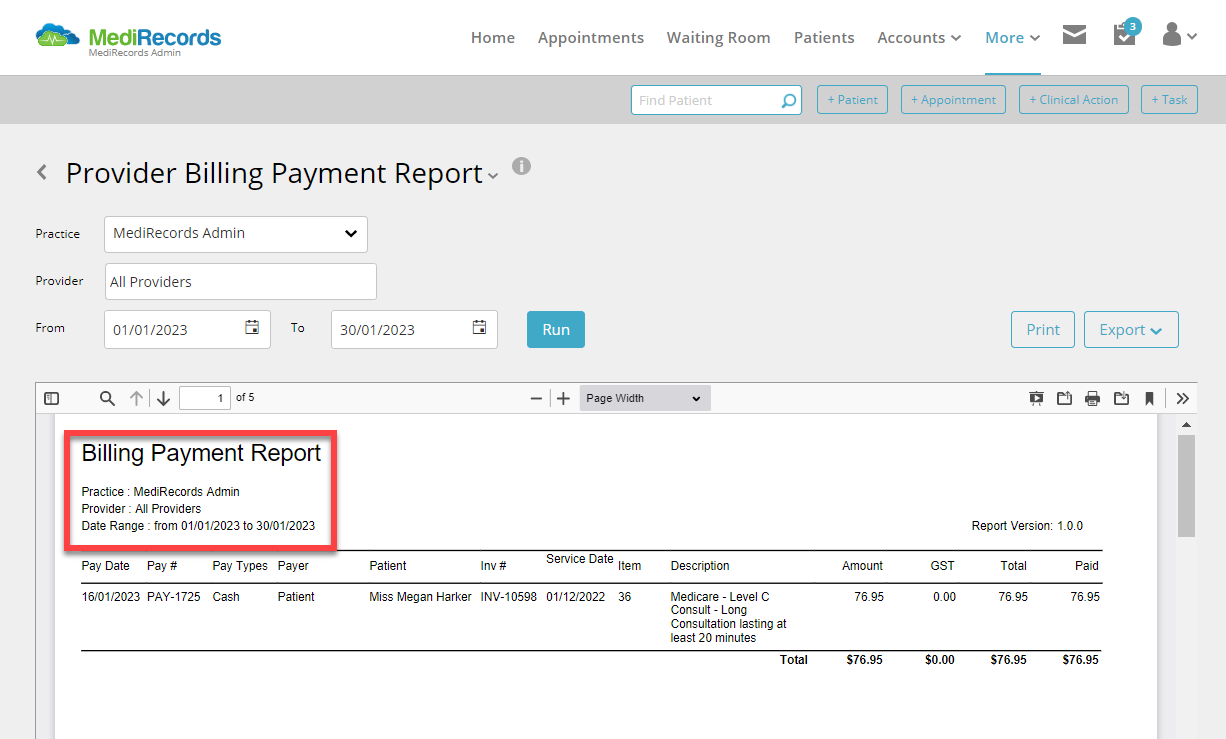Viewport: 1226px width, 739px height.
Task: Click the + Task button
Action: [1169, 100]
